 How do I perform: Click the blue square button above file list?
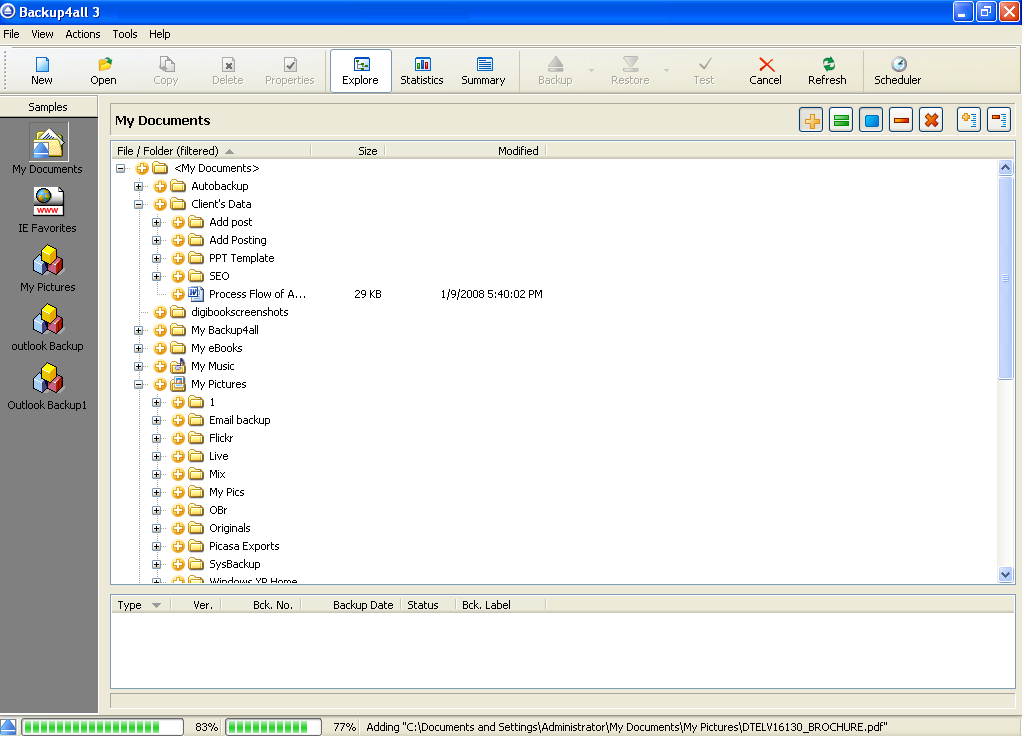pos(871,120)
